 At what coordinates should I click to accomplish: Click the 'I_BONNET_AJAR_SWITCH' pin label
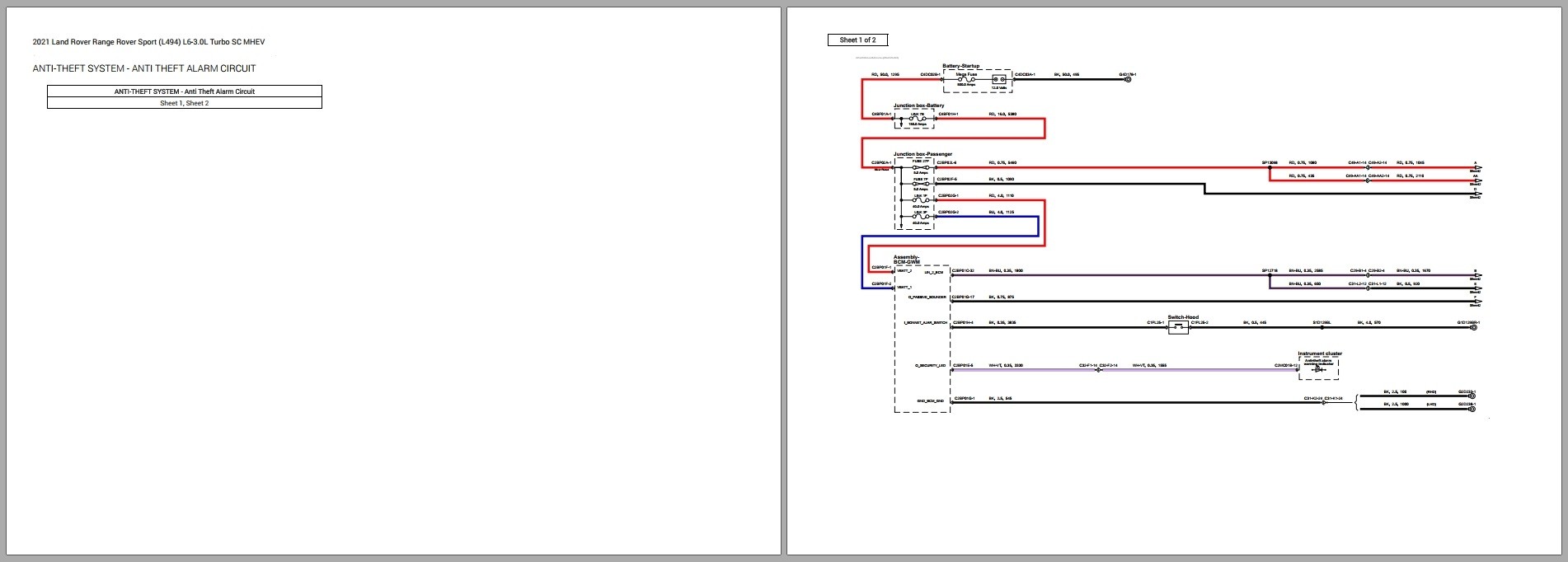point(925,323)
